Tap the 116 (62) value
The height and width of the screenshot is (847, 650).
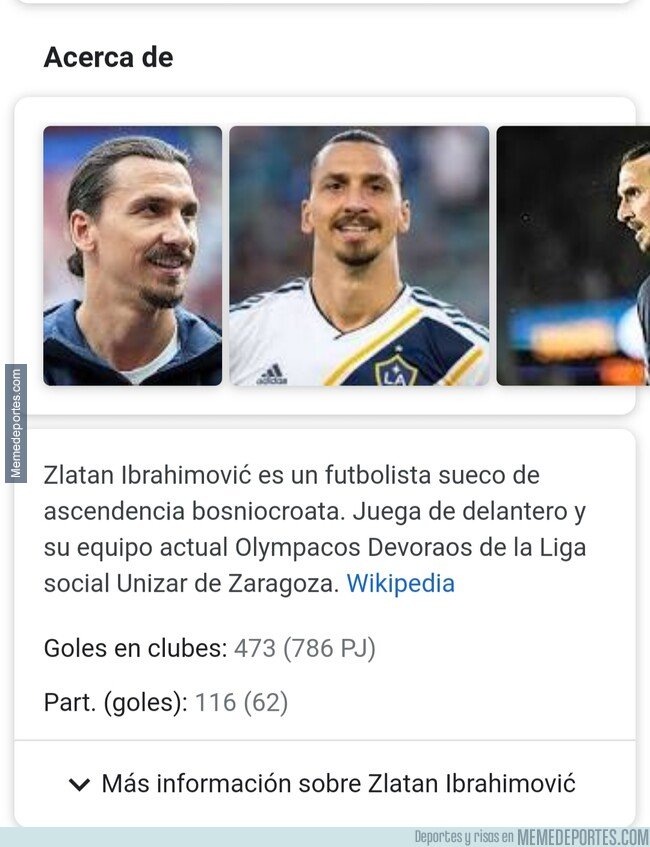242,702
